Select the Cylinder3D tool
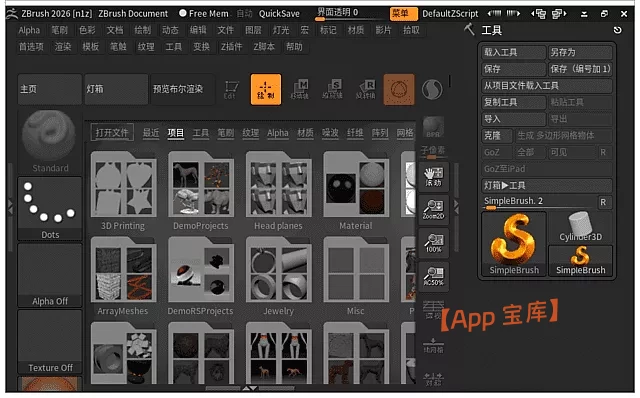Image resolution: width=640 pixels, height=398 pixels. click(580, 227)
